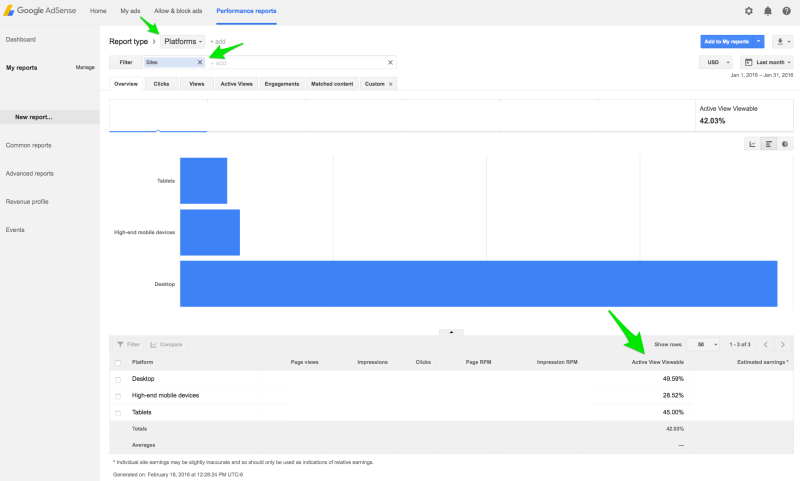Image resolution: width=800 pixels, height=481 pixels.
Task: Click the notifications bell icon
Action: 768,11
